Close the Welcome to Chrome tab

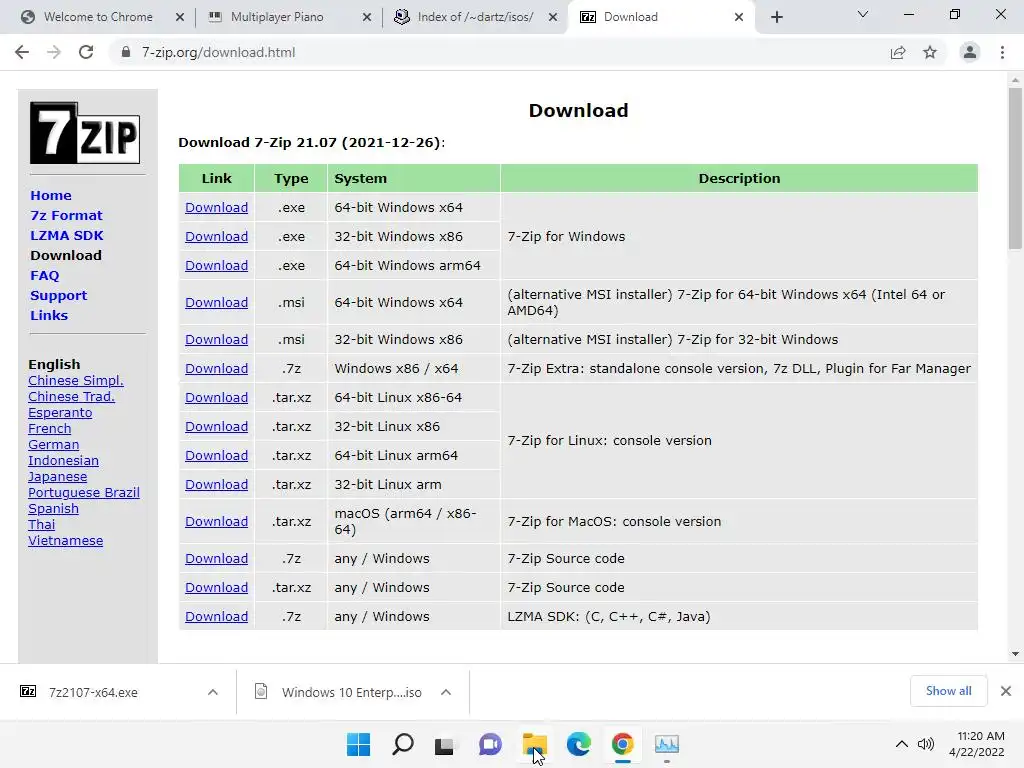click(x=180, y=17)
